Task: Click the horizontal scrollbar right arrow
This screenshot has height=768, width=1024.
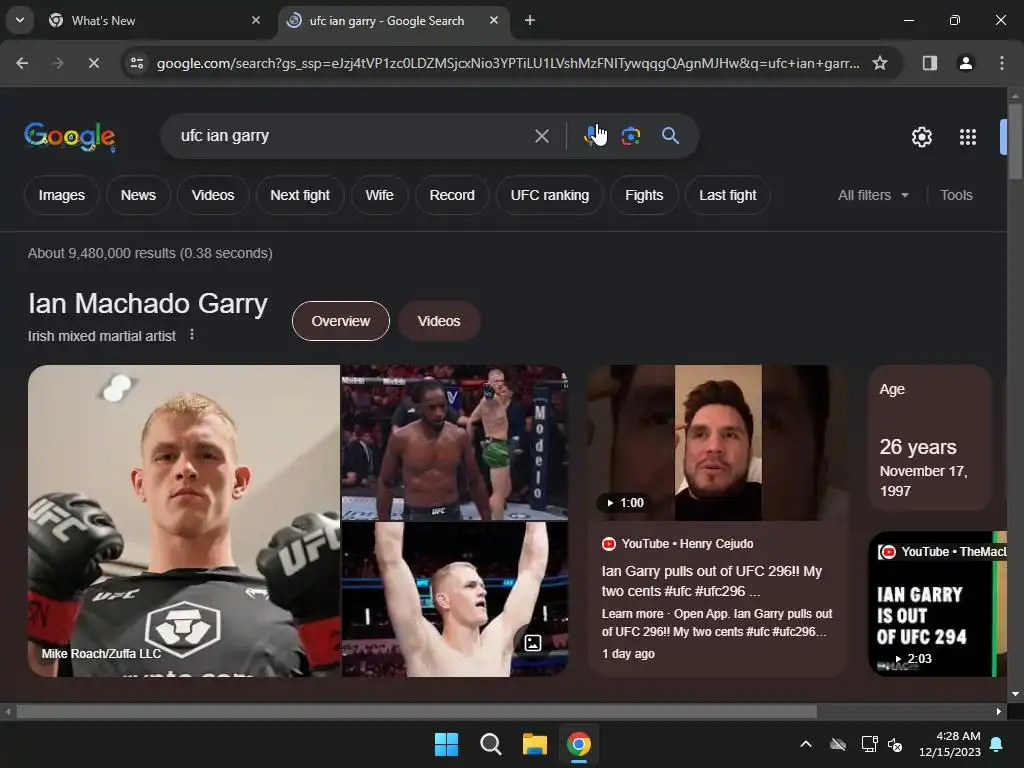Action: pyautogui.click(x=999, y=711)
